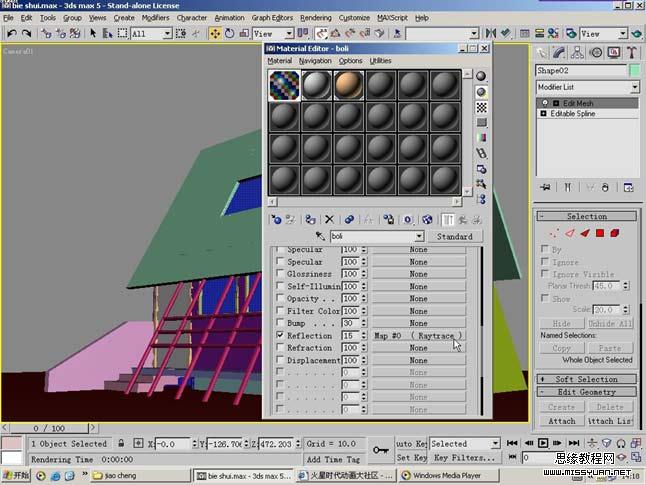Image resolution: width=646 pixels, height=485 pixels.
Task: Open the Motion command panel tab
Action: pos(596,52)
